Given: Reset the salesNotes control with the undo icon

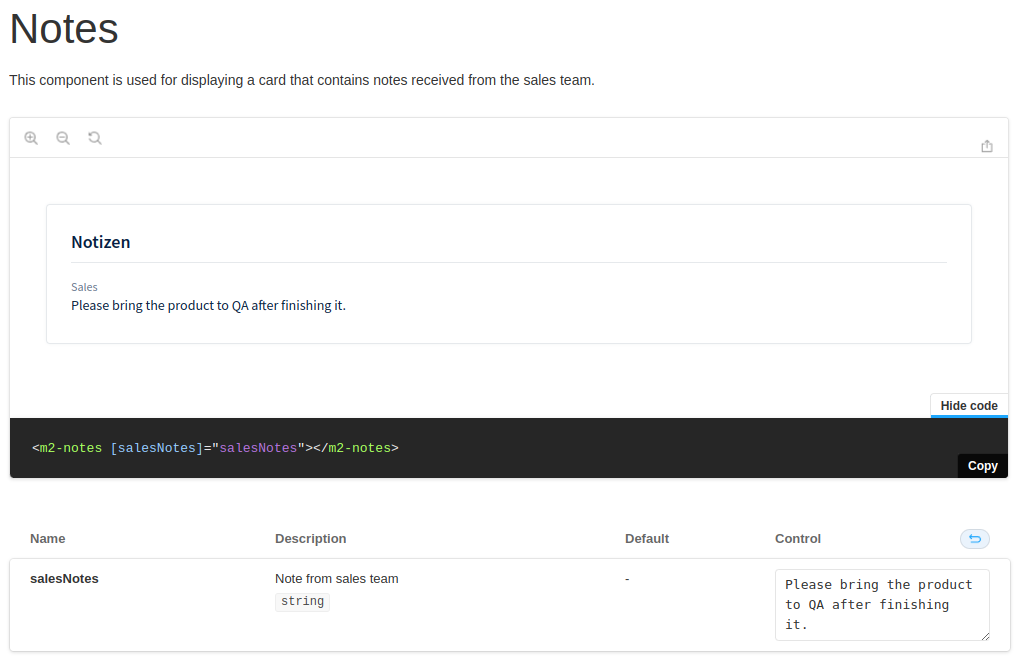Looking at the screenshot, I should coord(974,538).
